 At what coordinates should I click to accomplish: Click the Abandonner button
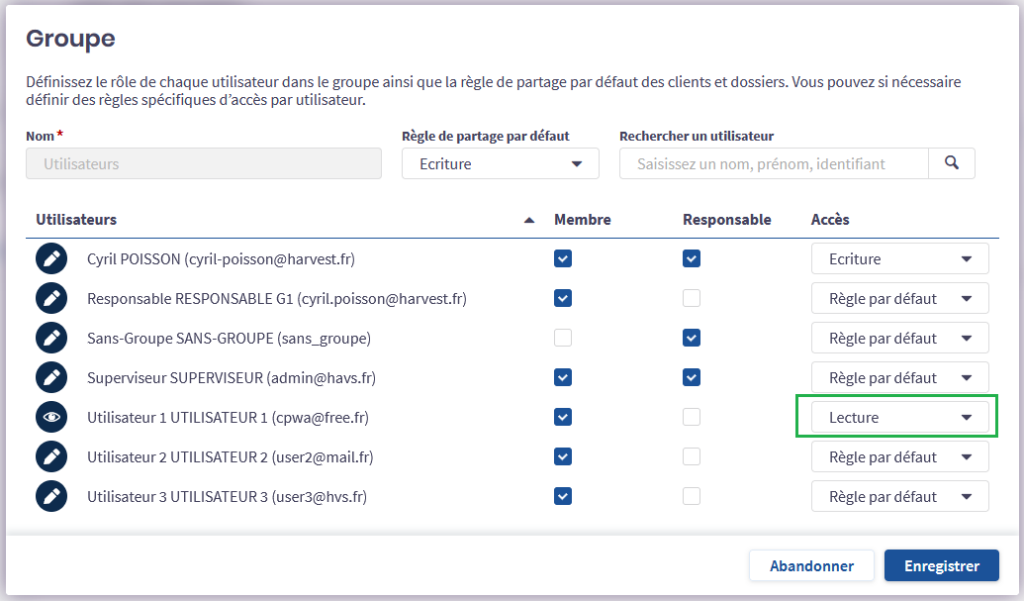click(x=811, y=565)
